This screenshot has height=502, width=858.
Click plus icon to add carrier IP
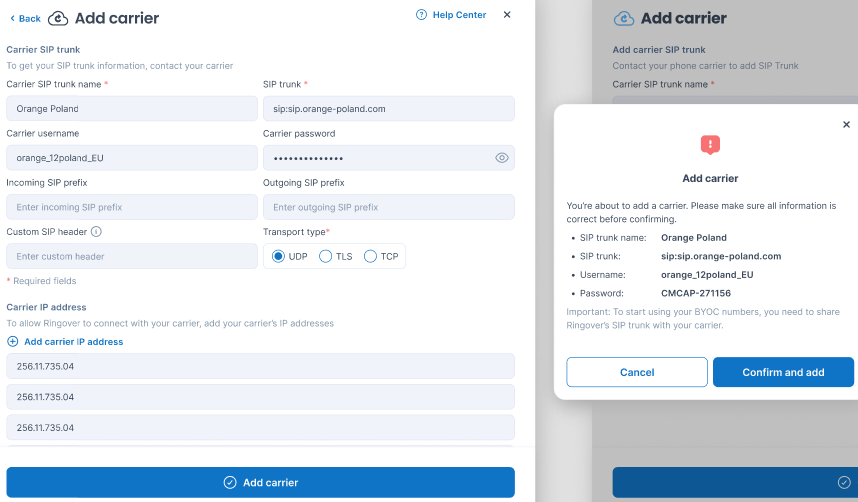click(x=13, y=342)
